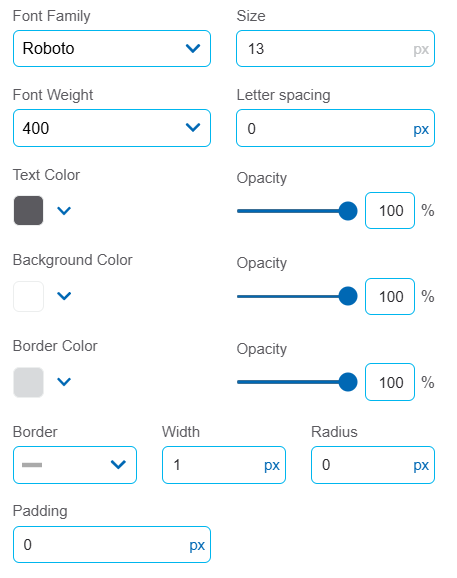This screenshot has height=578, width=457.
Task: Focus the Padding input field
Action: [112, 544]
